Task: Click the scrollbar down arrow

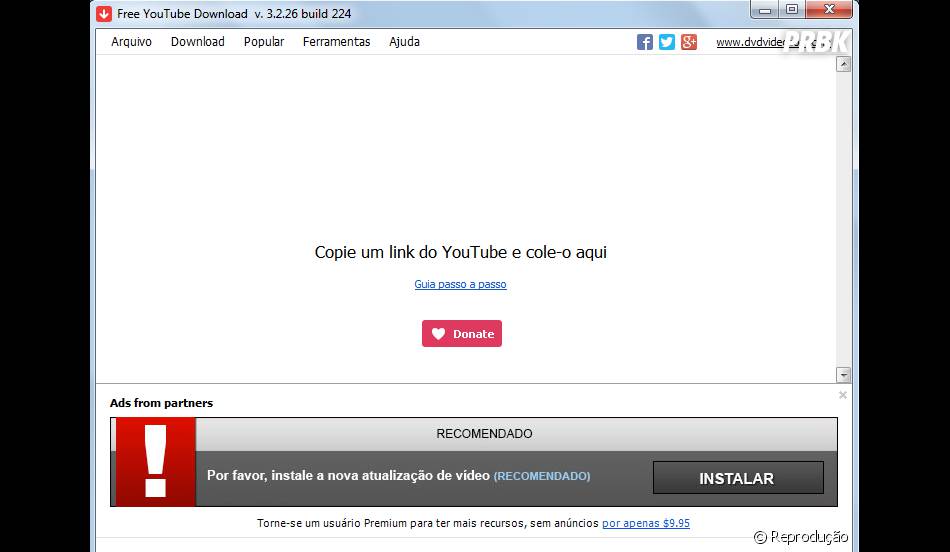Action: click(x=843, y=375)
